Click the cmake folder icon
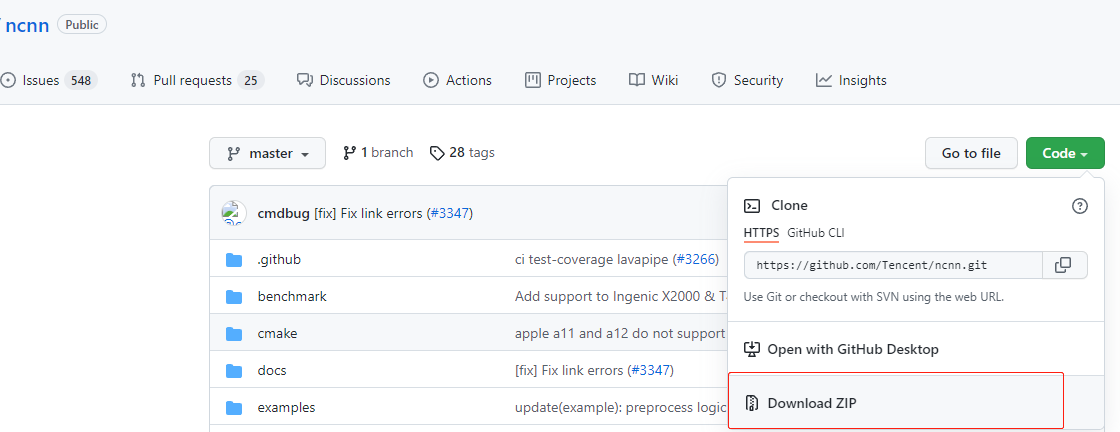The image size is (1120, 432). [x=234, y=333]
